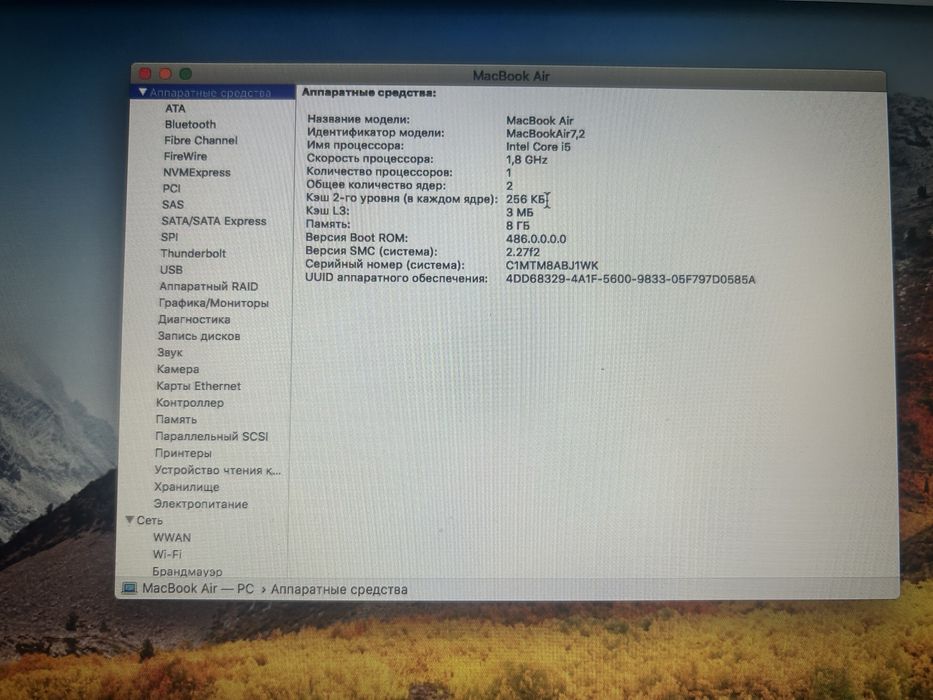The image size is (933, 700).
Task: Click the Сеть category label
Action: [149, 520]
